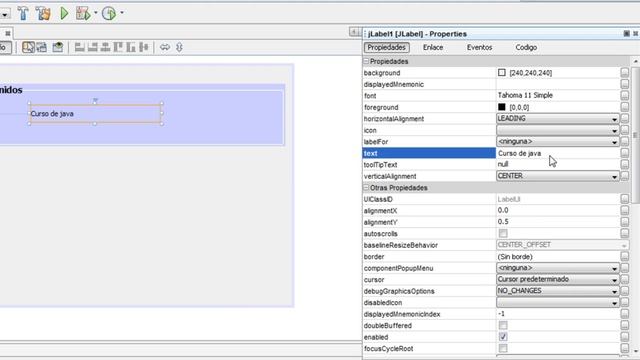Image resolution: width=640 pixels, height=360 pixels.
Task: Open editor button for displayedMnemonic property
Action: 624,84
